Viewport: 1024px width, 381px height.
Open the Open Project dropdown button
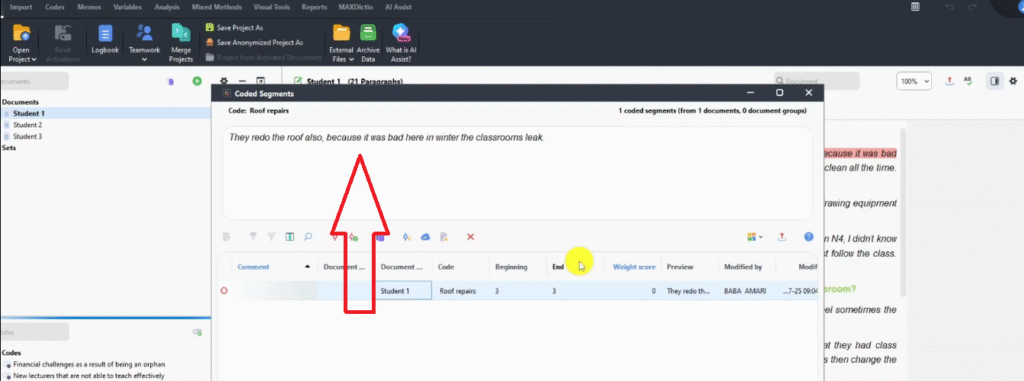(22, 43)
